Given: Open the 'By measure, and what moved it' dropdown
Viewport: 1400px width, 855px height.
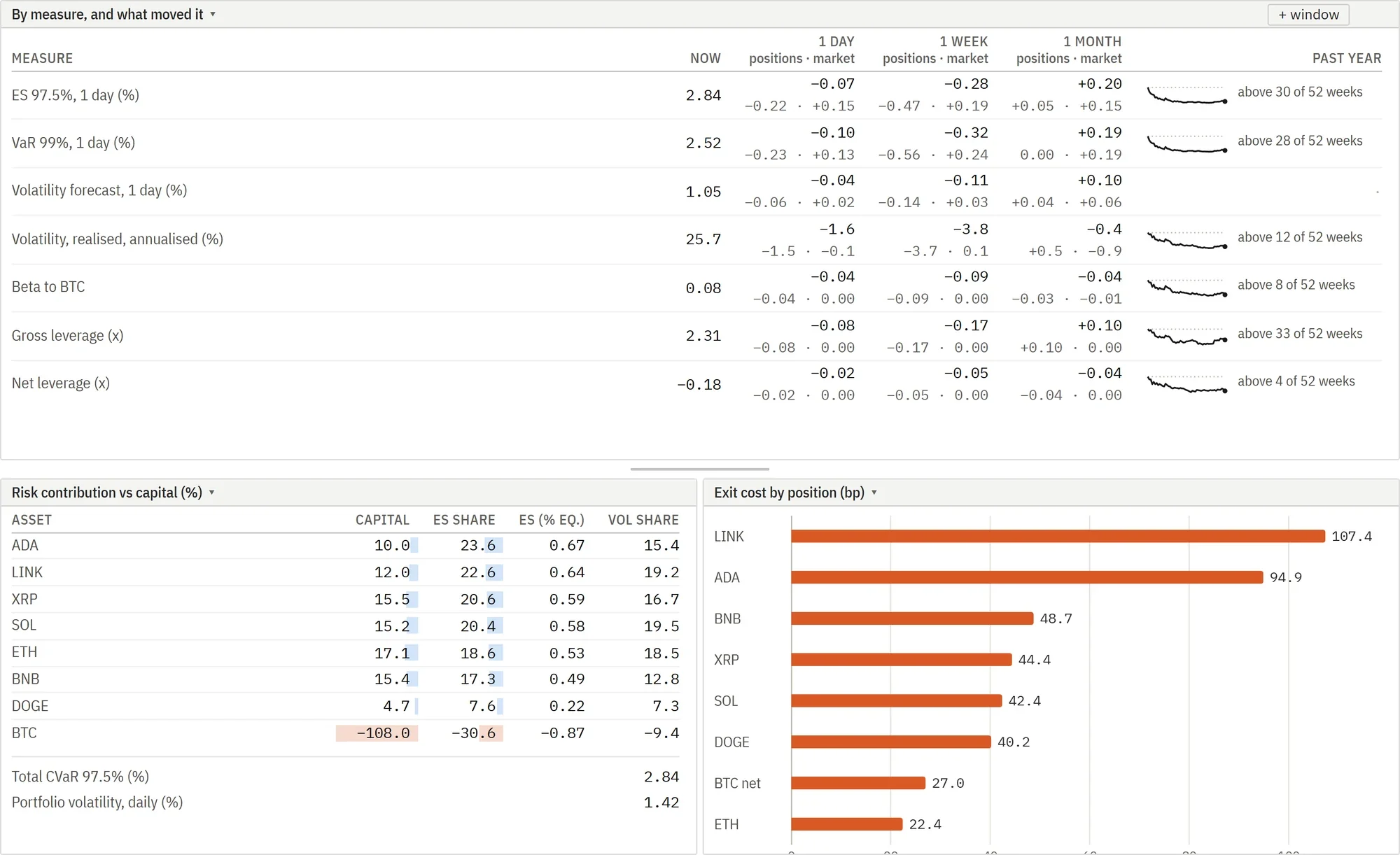Looking at the screenshot, I should click(113, 14).
